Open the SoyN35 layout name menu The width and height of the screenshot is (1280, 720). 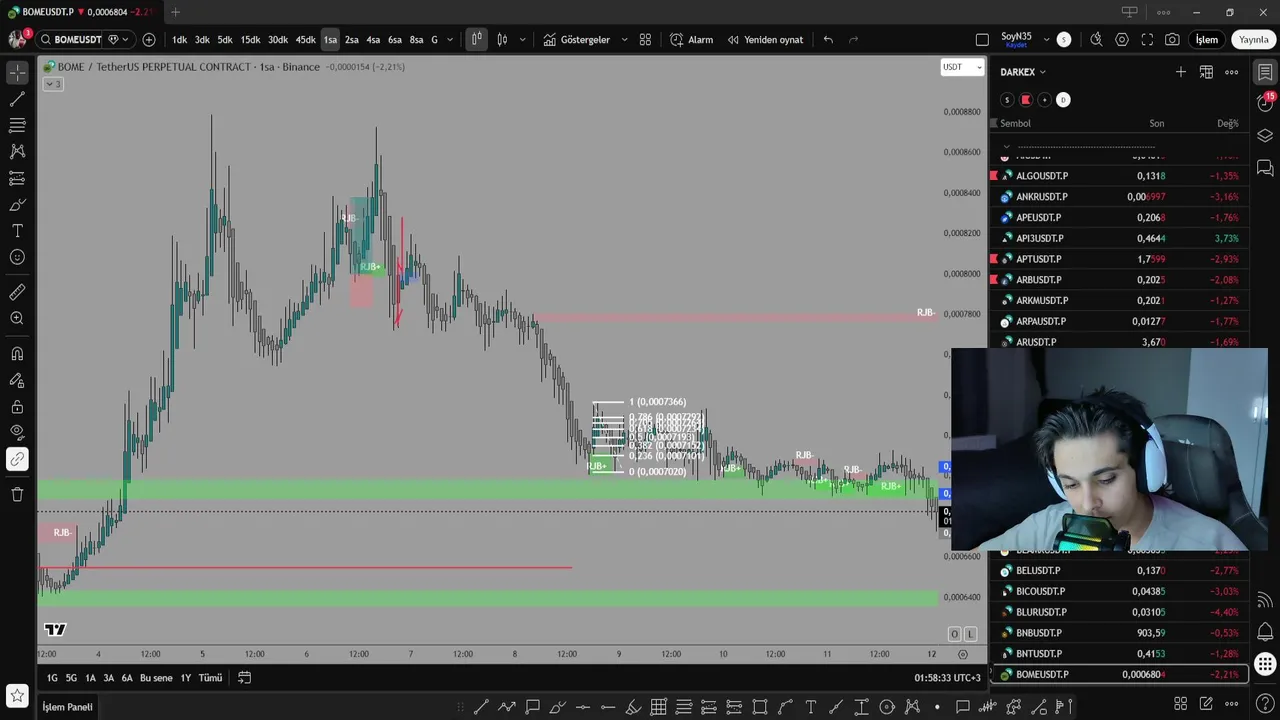[x=1016, y=40]
